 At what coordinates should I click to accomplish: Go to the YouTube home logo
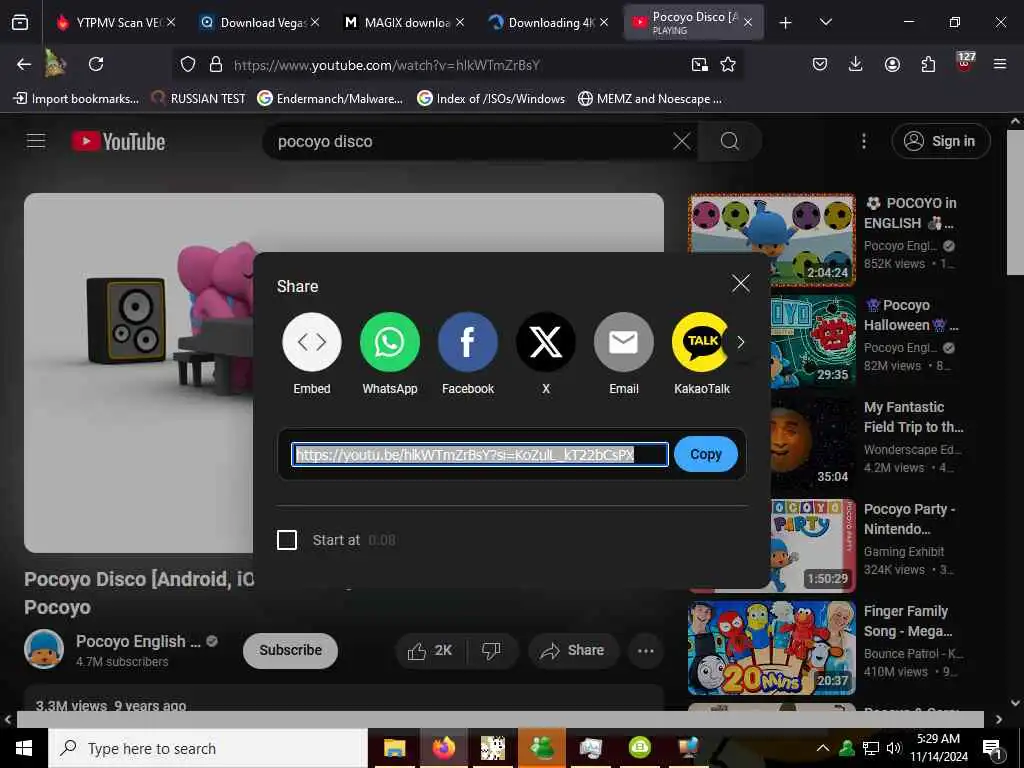pyautogui.click(x=118, y=141)
